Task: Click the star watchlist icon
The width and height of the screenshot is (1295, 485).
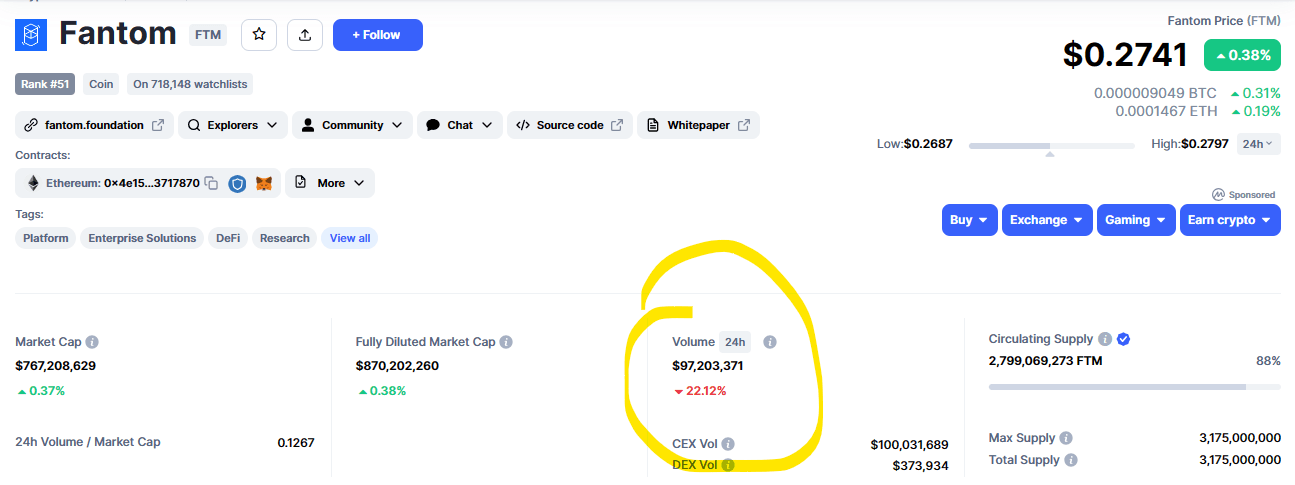Action: 259,35
